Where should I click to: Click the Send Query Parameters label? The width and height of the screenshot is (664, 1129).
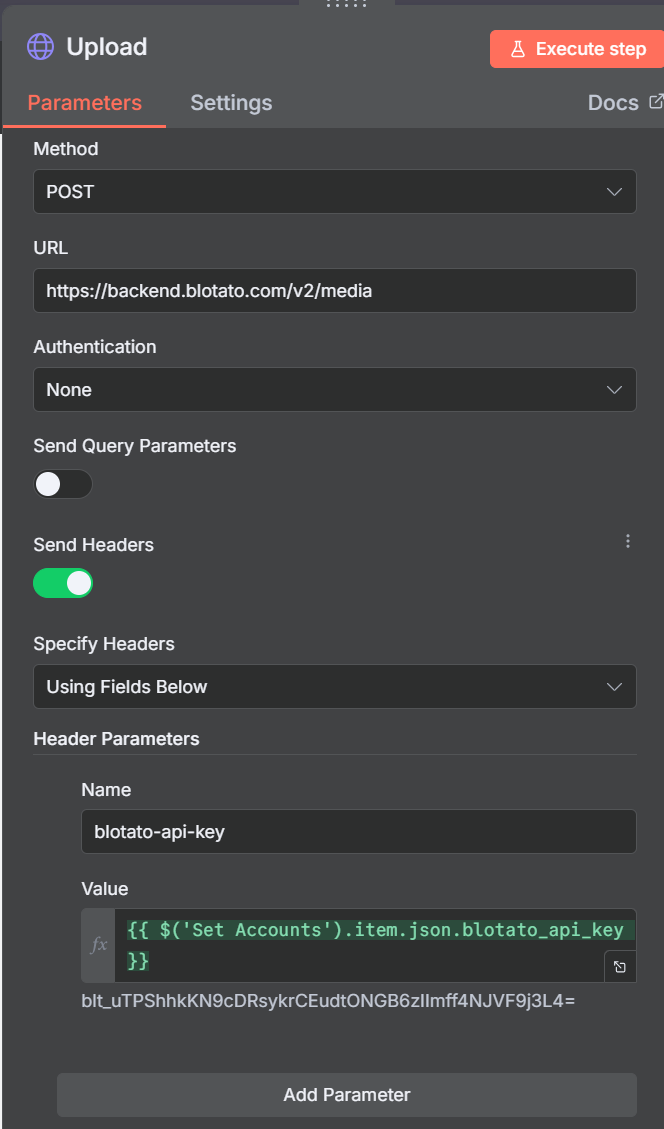135,446
